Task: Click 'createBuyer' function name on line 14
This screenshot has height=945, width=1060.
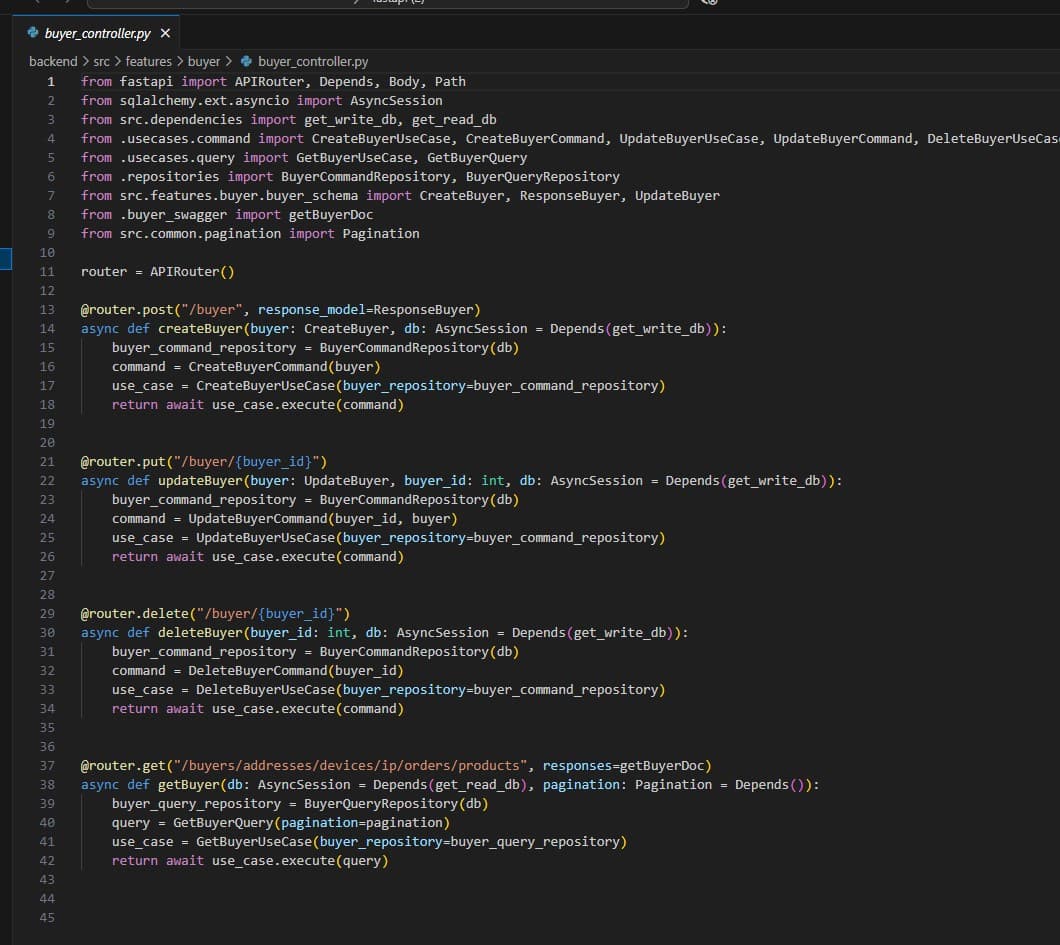Action: (200, 329)
